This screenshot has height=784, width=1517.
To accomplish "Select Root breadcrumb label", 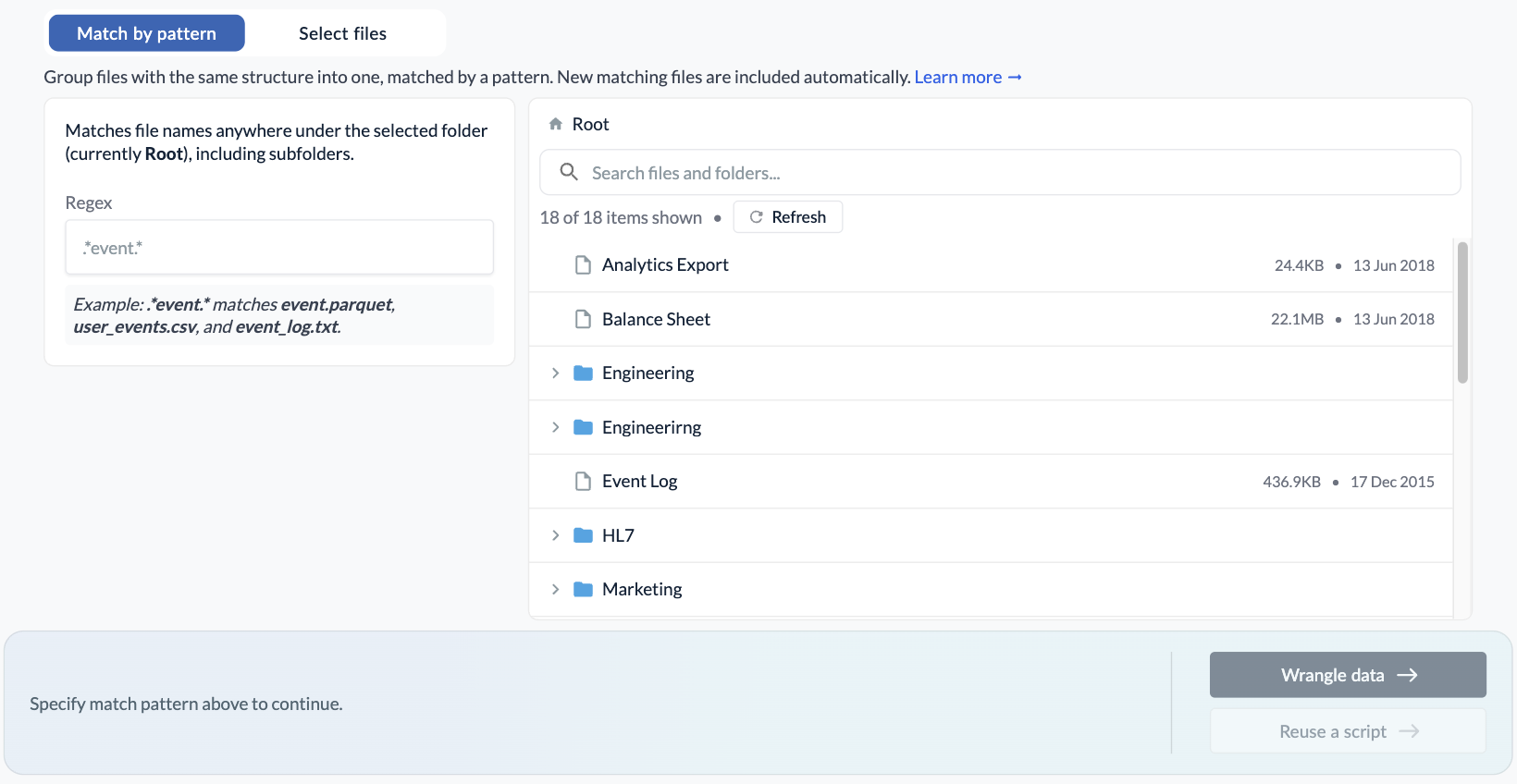I will (x=590, y=124).
